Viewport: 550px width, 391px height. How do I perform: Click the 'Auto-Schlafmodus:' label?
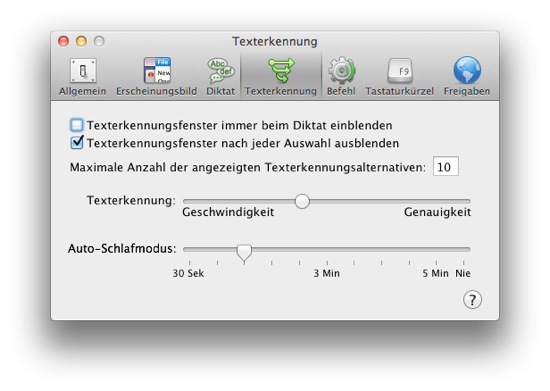122,249
